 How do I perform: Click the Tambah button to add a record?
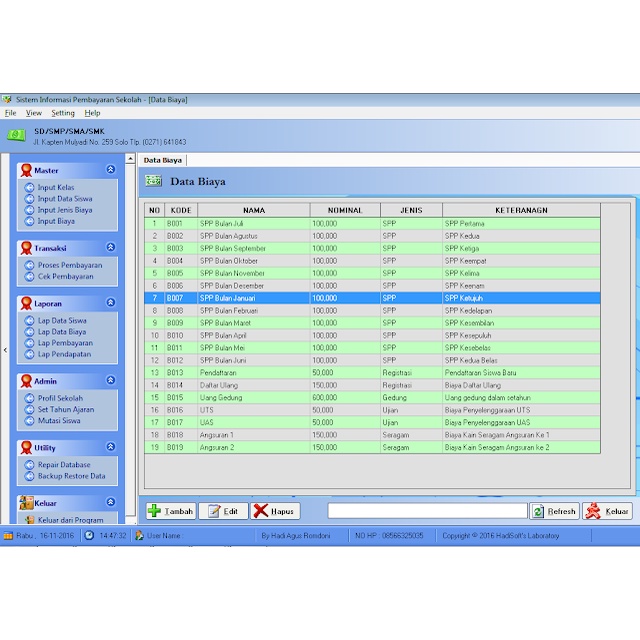point(170,511)
